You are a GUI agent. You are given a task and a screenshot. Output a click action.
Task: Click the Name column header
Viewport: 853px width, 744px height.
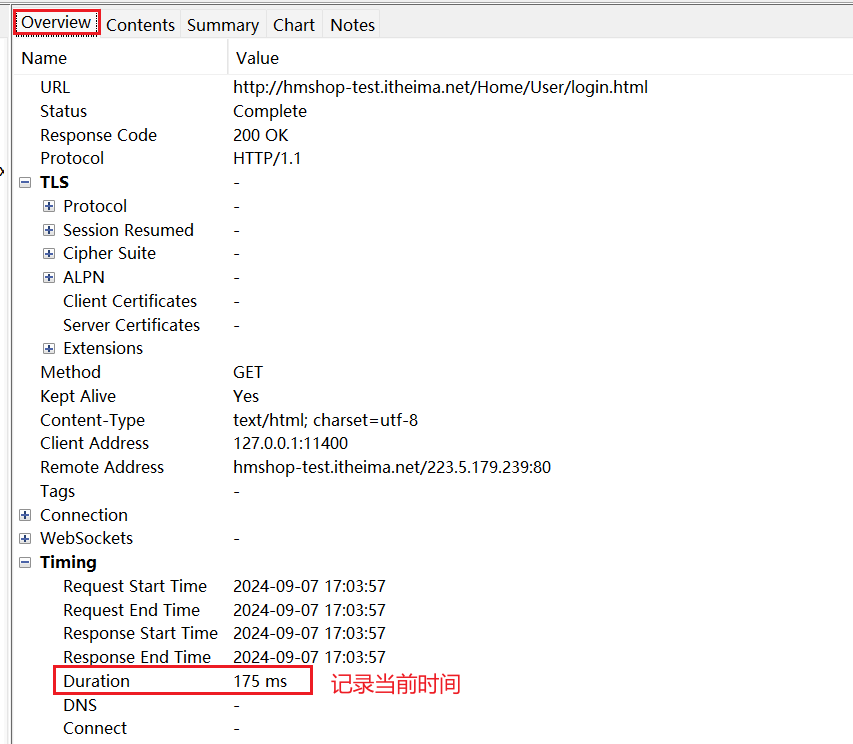click(x=120, y=58)
